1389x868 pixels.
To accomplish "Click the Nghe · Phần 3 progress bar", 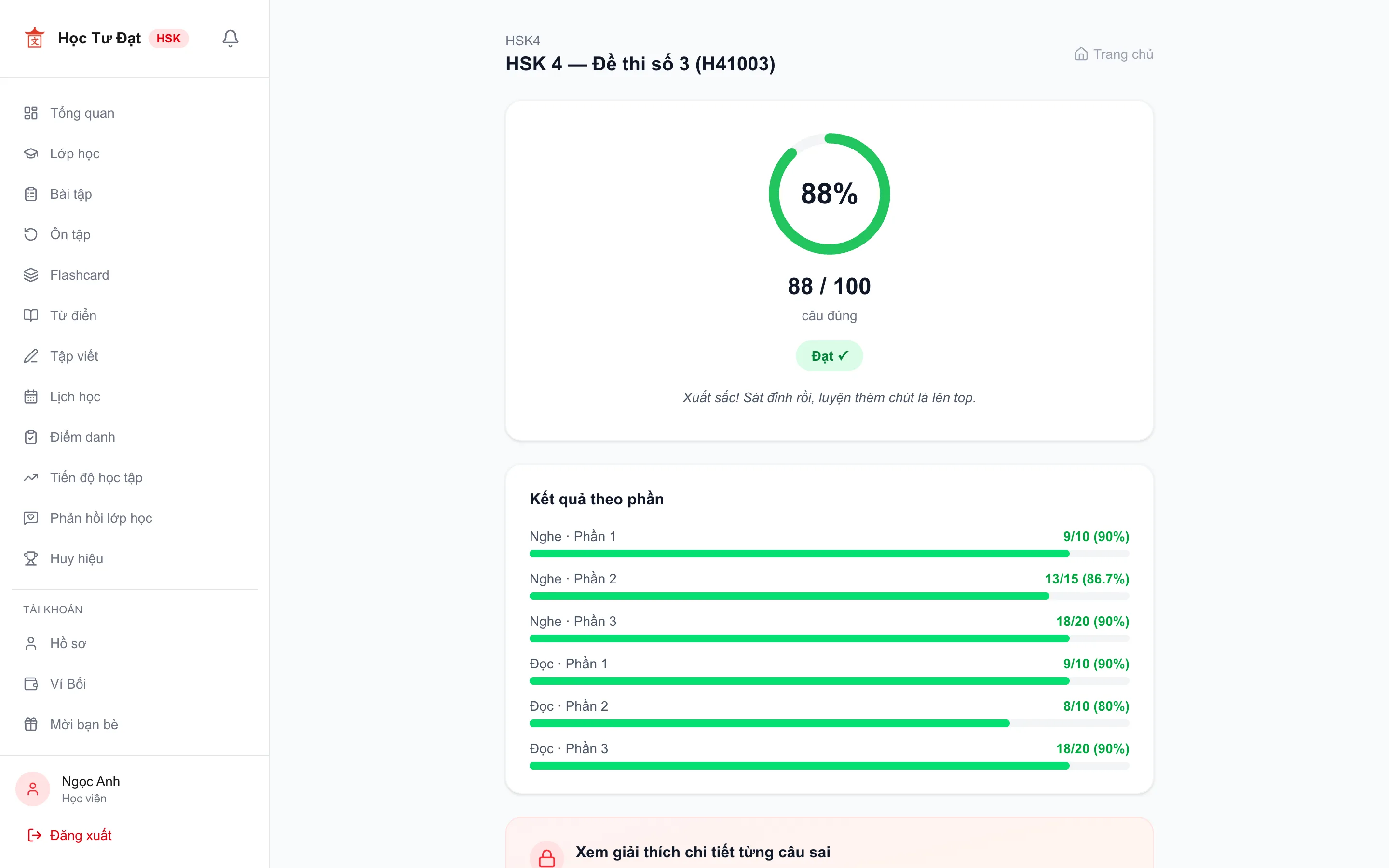I will coord(830,638).
